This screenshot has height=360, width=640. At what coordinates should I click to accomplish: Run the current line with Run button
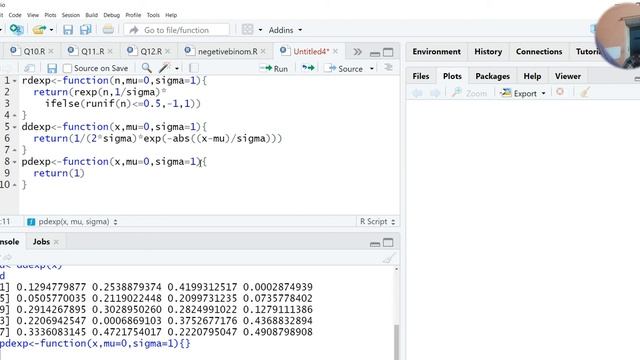point(274,69)
